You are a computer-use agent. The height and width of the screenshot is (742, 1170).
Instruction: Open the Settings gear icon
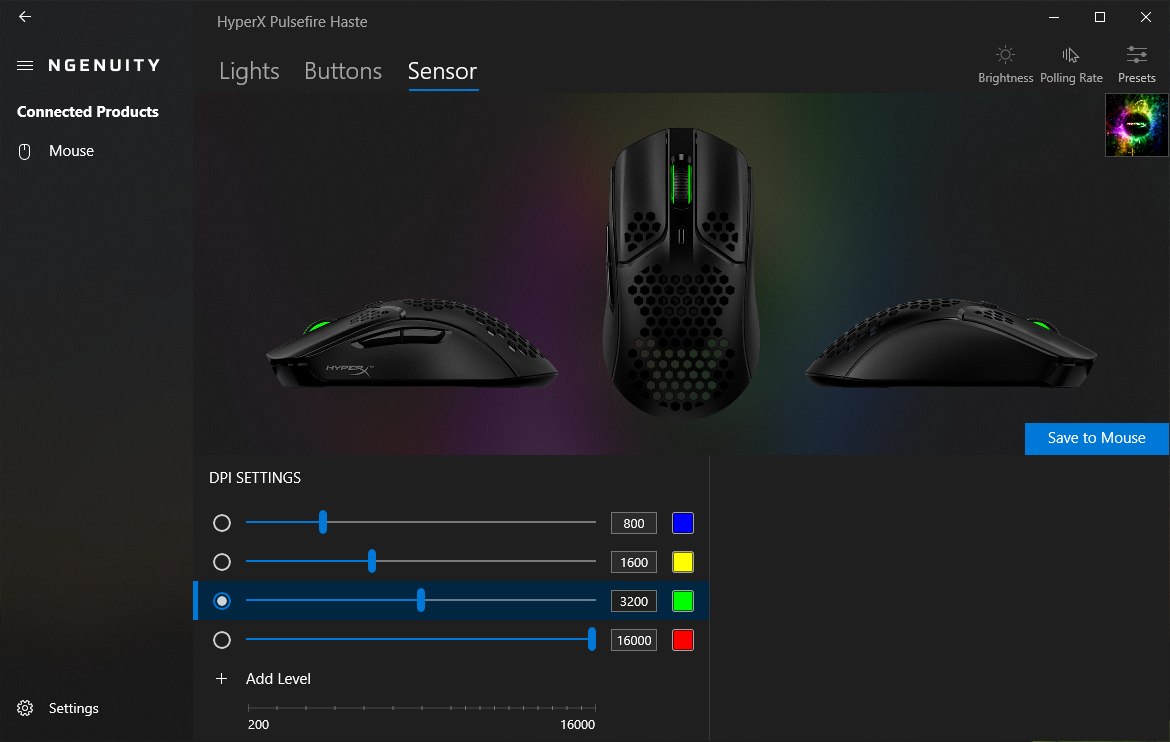(x=25, y=708)
